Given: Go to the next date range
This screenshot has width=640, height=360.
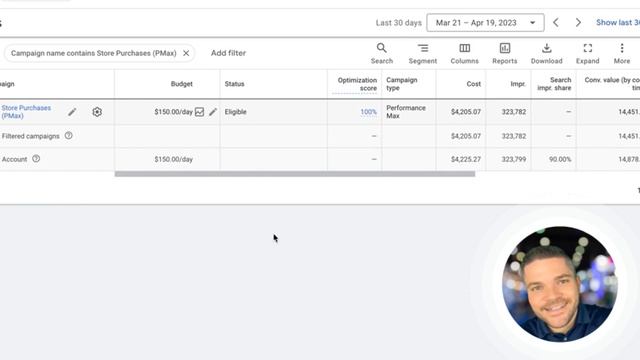Looking at the screenshot, I should (x=578, y=22).
